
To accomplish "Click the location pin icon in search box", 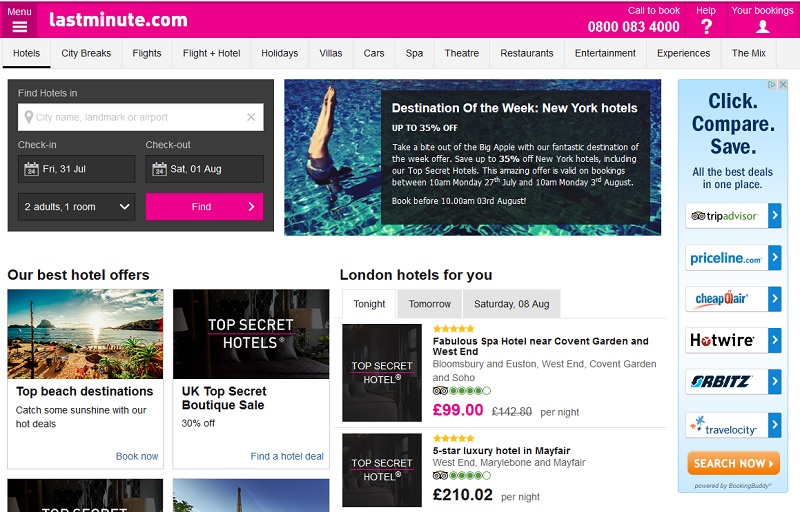I will pyautogui.click(x=29, y=117).
